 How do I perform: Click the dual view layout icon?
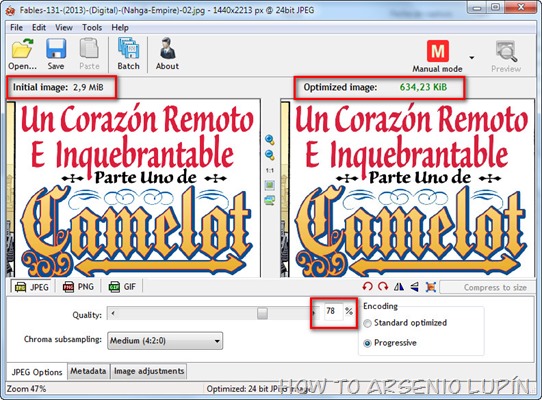270,200
